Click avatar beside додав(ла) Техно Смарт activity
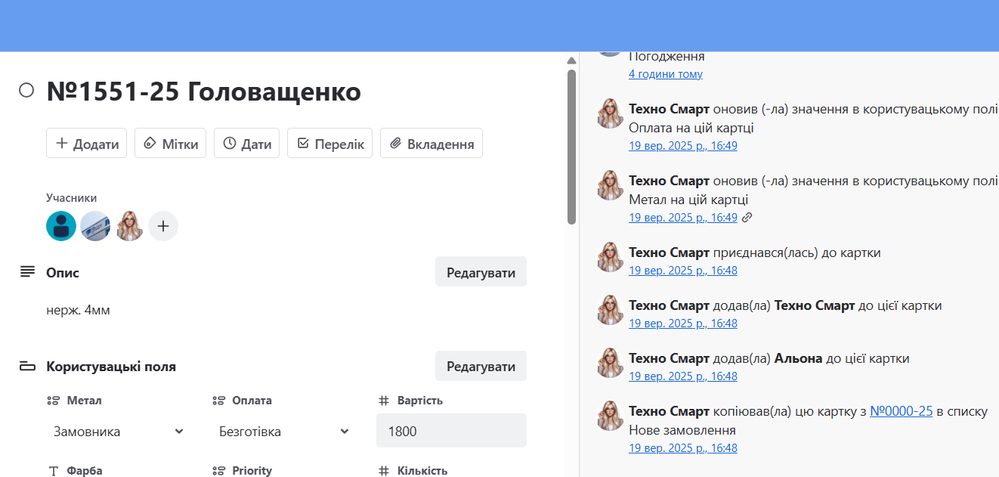 (x=610, y=310)
